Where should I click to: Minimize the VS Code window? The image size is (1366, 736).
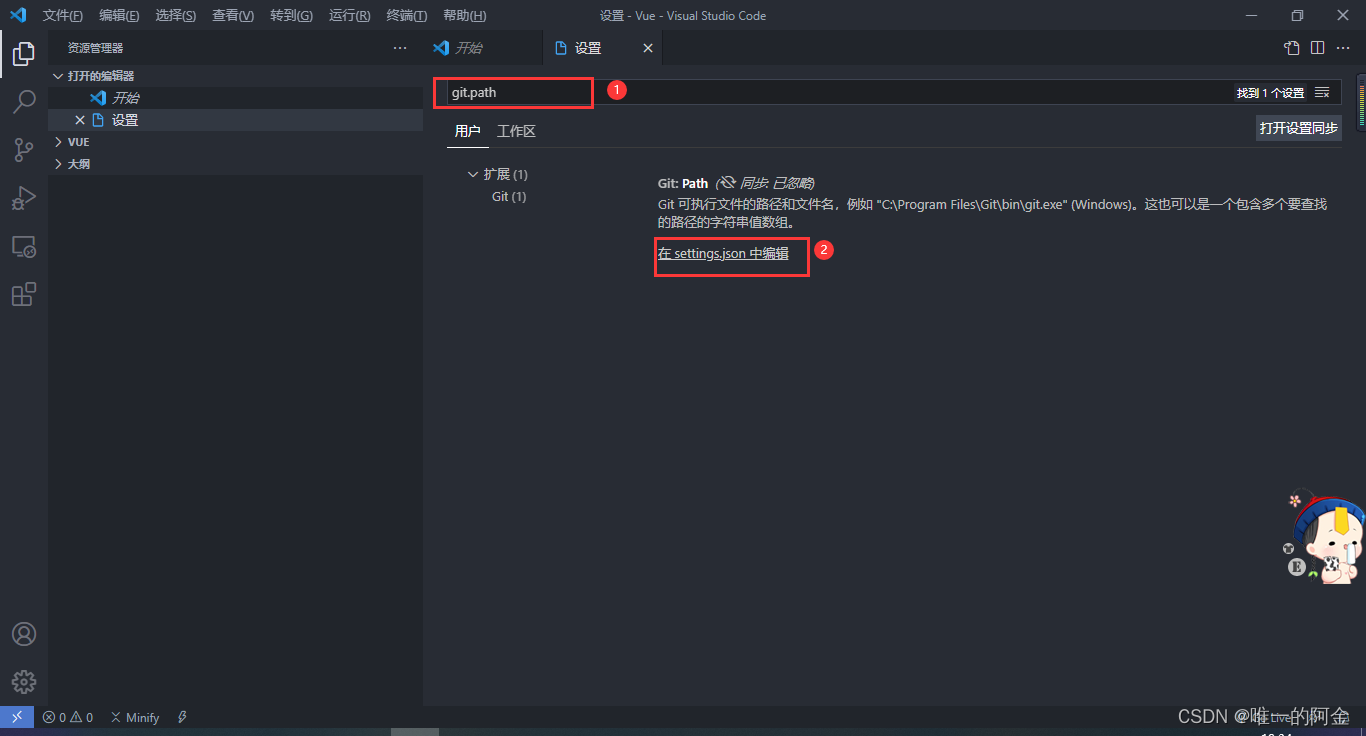coord(1252,15)
